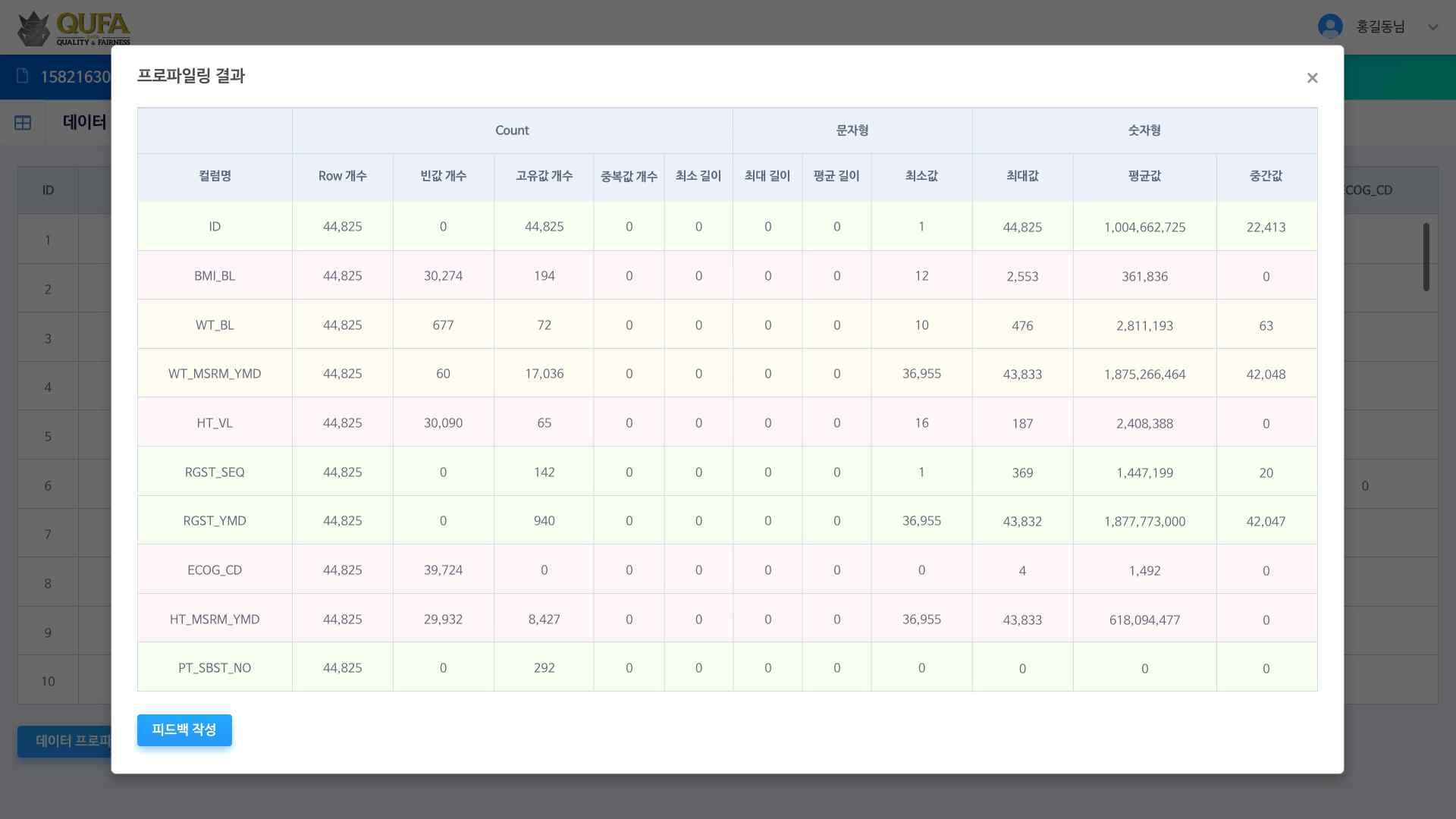Click the Row 개수 column header
This screenshot has width=1456, height=819.
(342, 176)
